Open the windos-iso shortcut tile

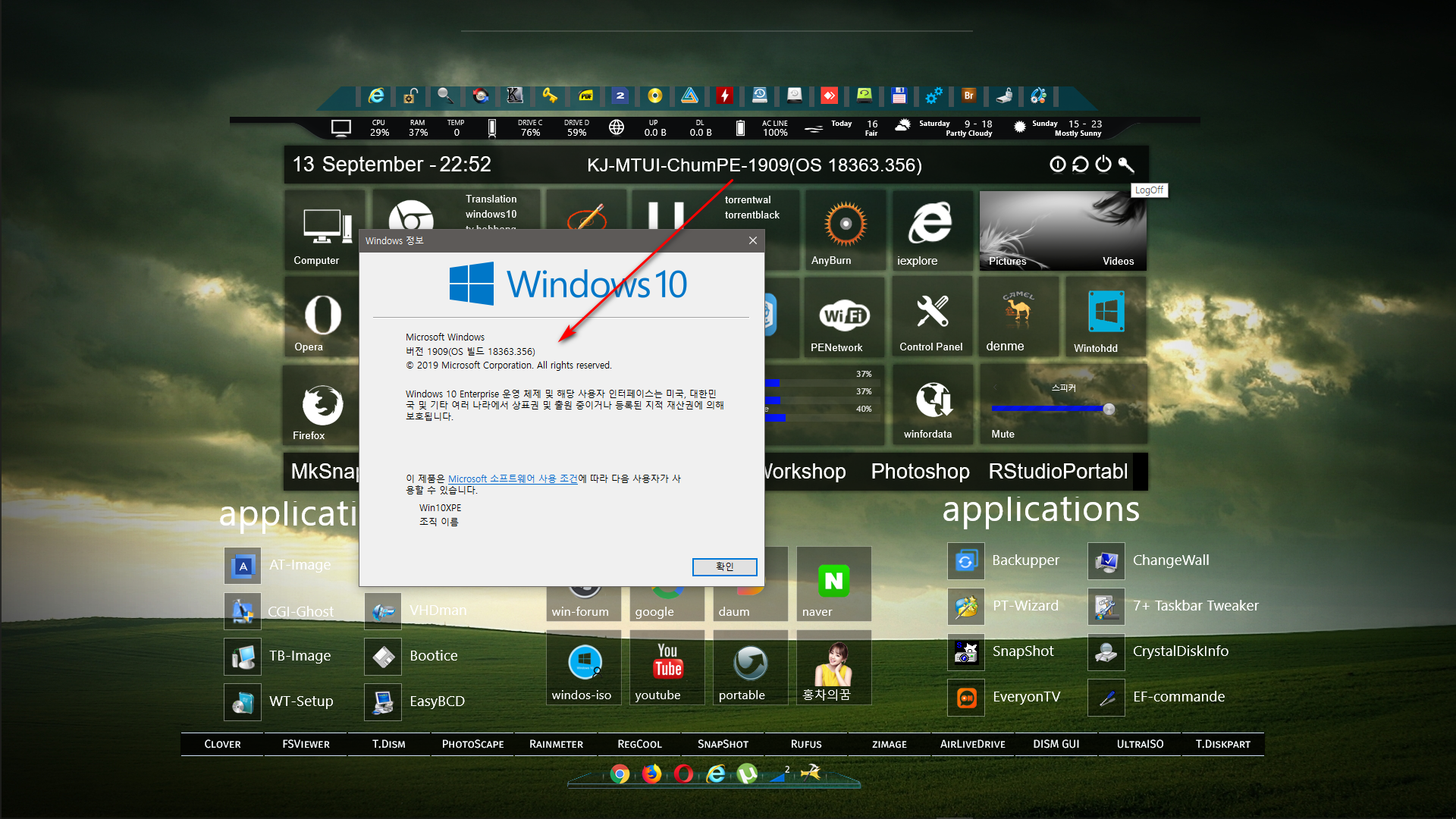[584, 667]
